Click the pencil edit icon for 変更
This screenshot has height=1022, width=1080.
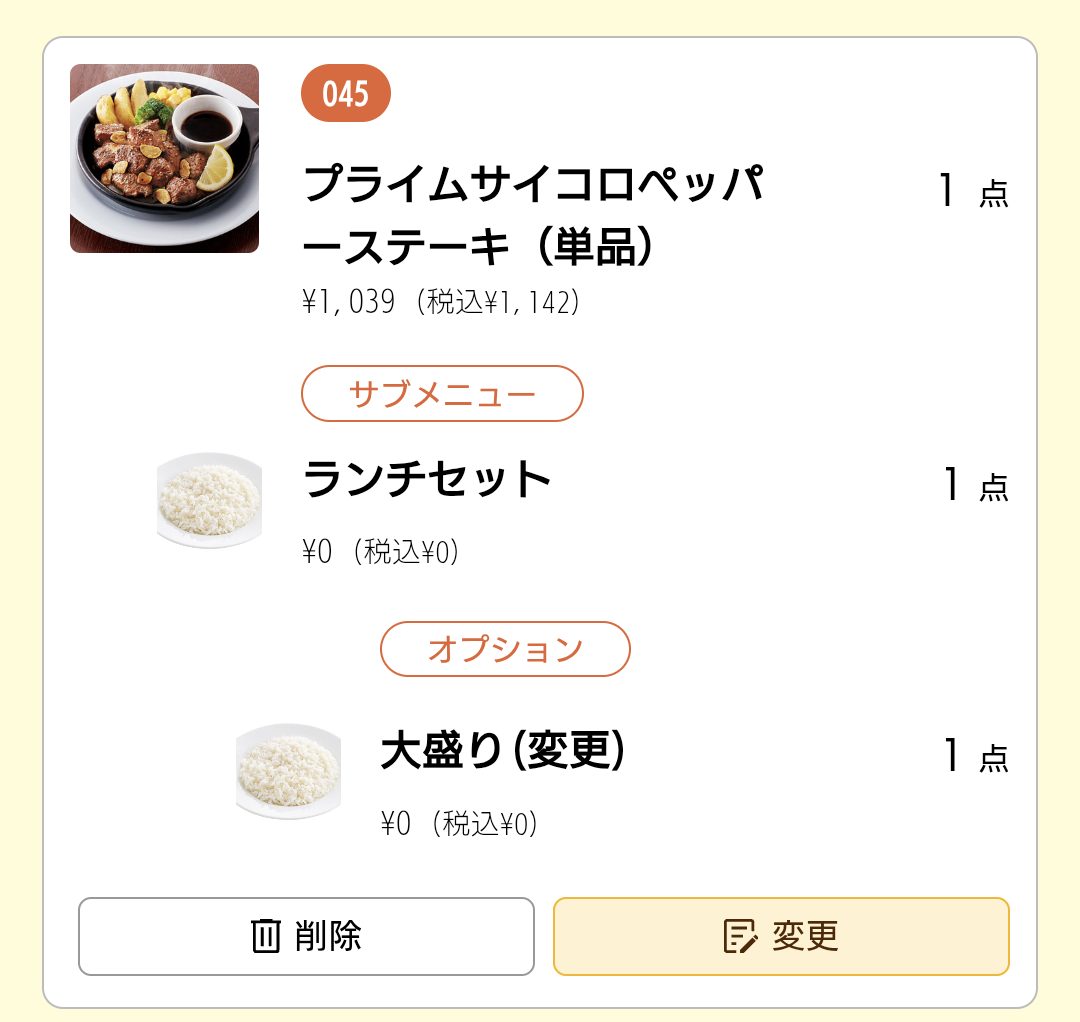[740, 936]
